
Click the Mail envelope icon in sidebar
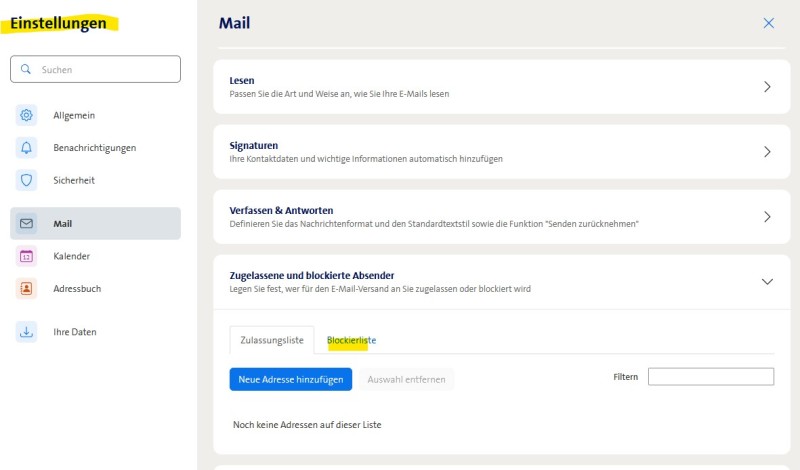coord(27,224)
